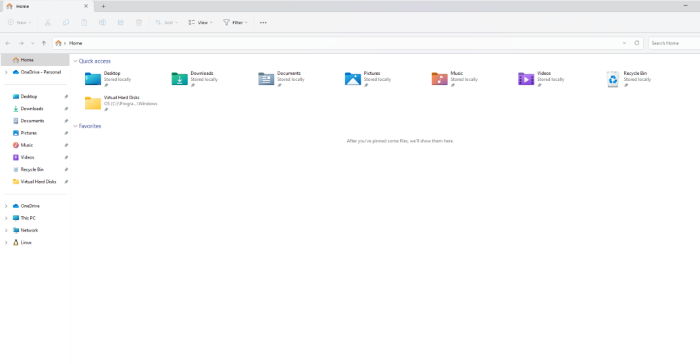Expand the Linux tree node
700x364 pixels.
pos(6,243)
